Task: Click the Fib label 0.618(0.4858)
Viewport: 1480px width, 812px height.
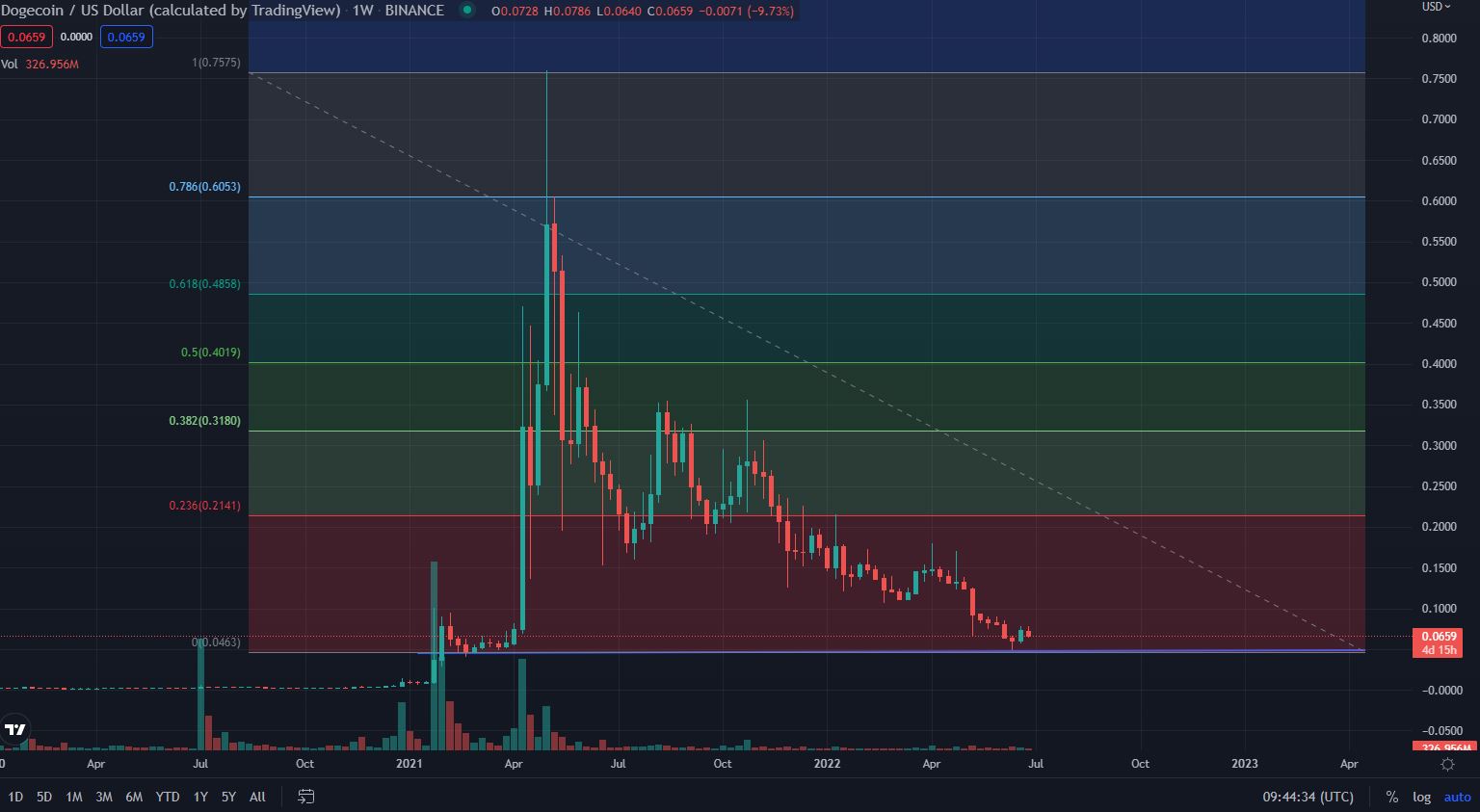Action: tap(204, 284)
